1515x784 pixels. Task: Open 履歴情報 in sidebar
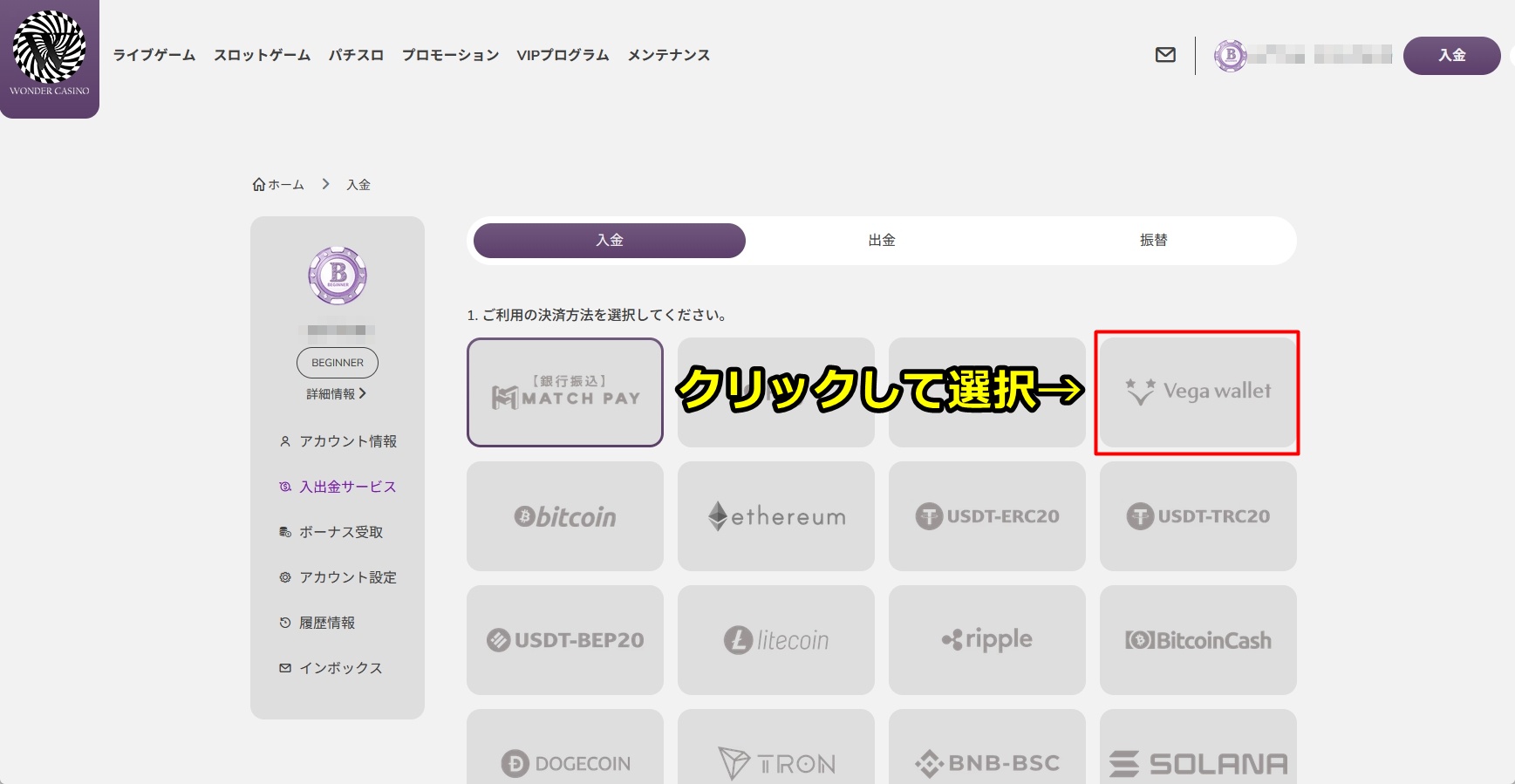[317, 623]
